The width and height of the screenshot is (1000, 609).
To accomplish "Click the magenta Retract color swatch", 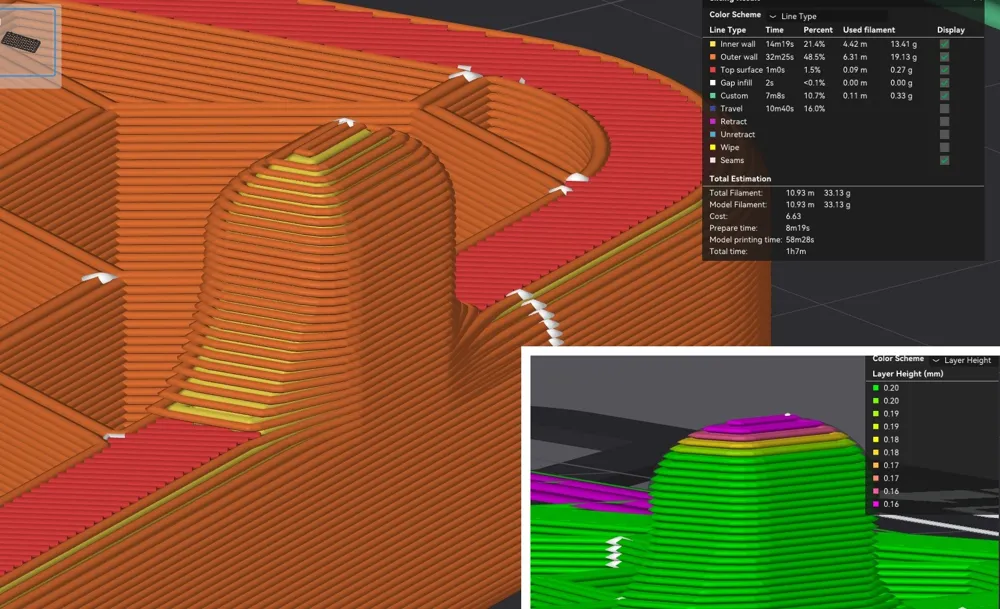I will [x=712, y=121].
